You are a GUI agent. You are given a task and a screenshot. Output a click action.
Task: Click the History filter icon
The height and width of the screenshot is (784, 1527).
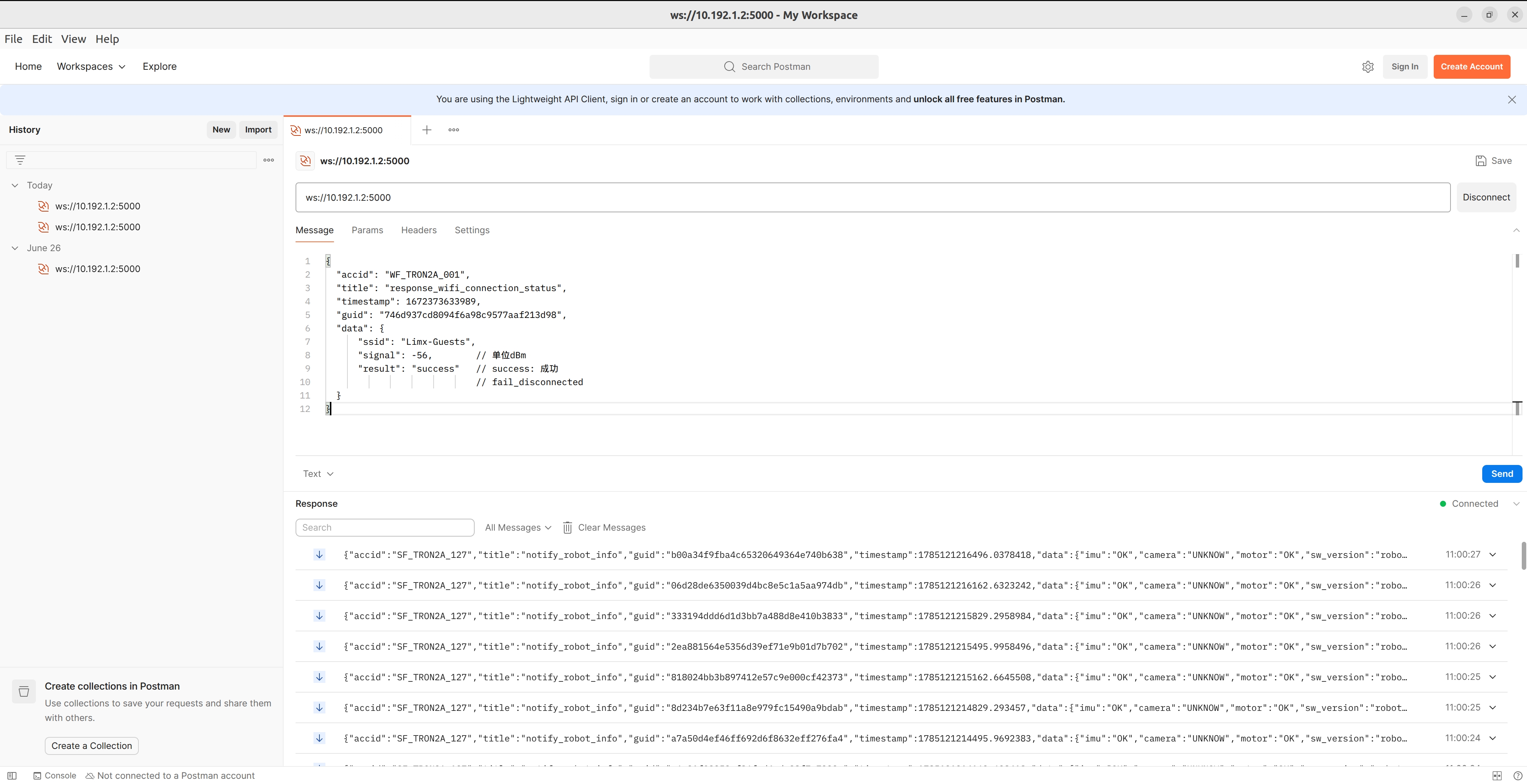20,160
